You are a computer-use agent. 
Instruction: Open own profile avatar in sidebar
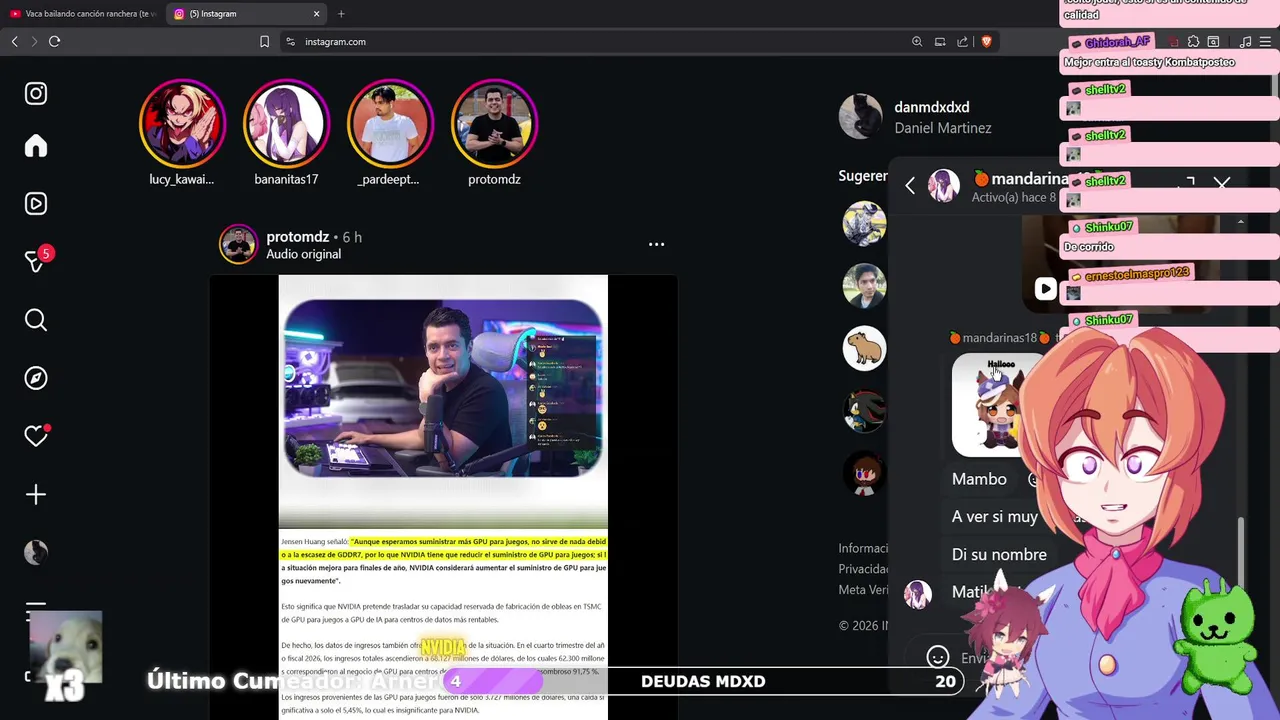point(36,552)
